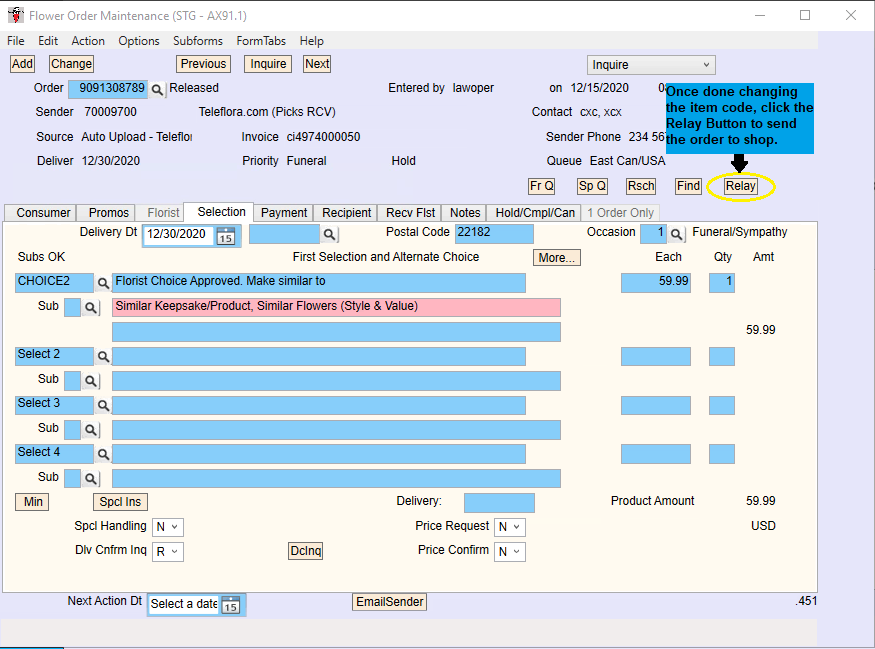Open the FormTabs menu
Screen dimensions: 875x649
[x=261, y=41]
